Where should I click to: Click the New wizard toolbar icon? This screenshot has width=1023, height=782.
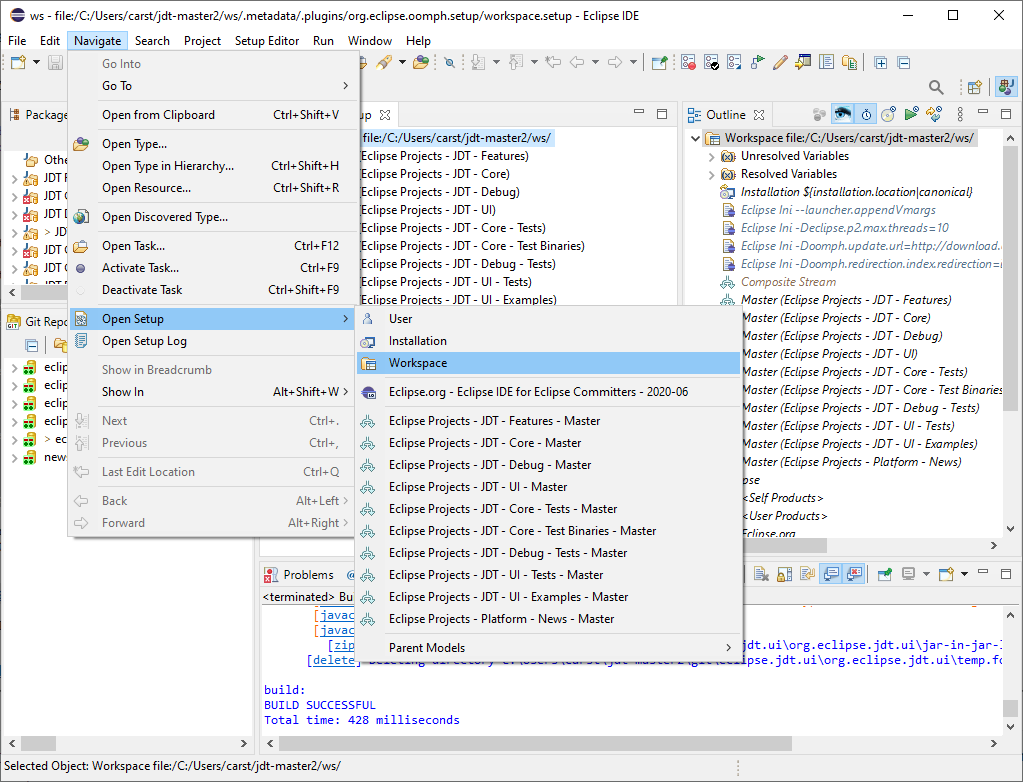18,63
